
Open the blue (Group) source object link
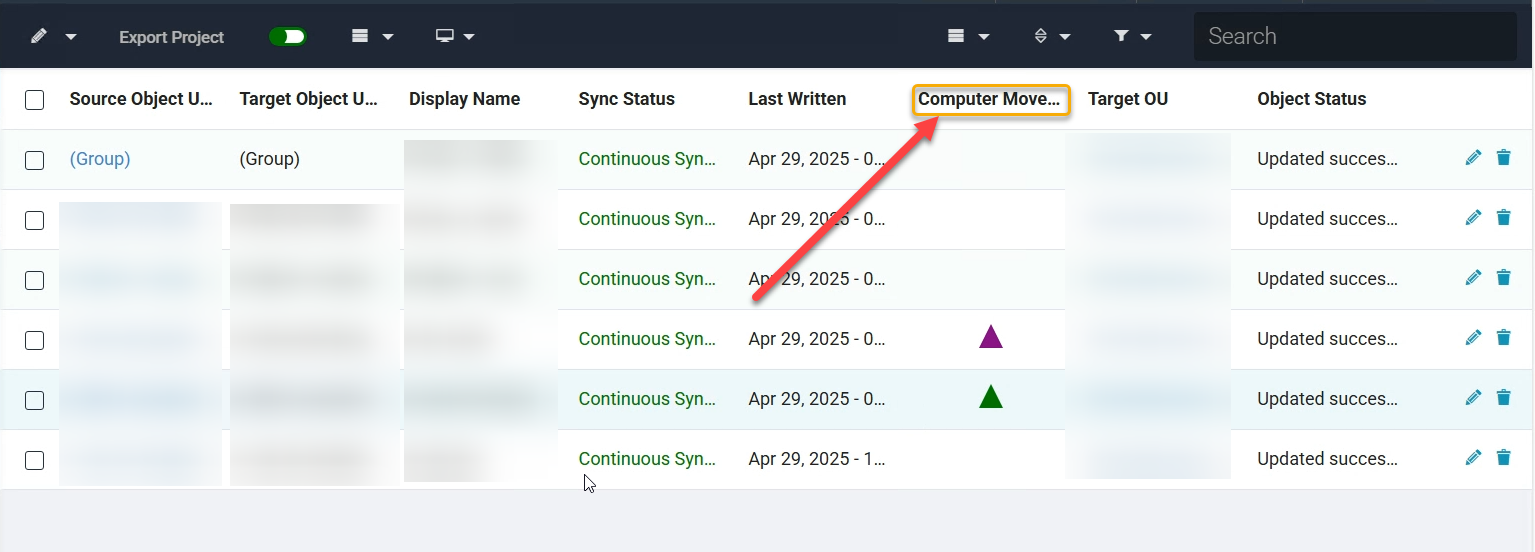pos(100,159)
